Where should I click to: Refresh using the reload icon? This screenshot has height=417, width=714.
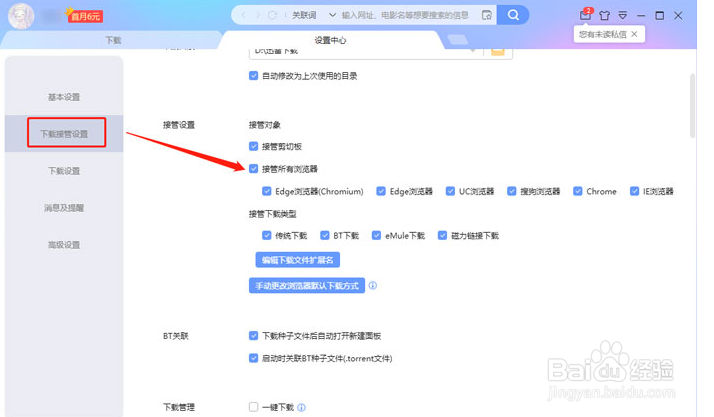(x=272, y=15)
